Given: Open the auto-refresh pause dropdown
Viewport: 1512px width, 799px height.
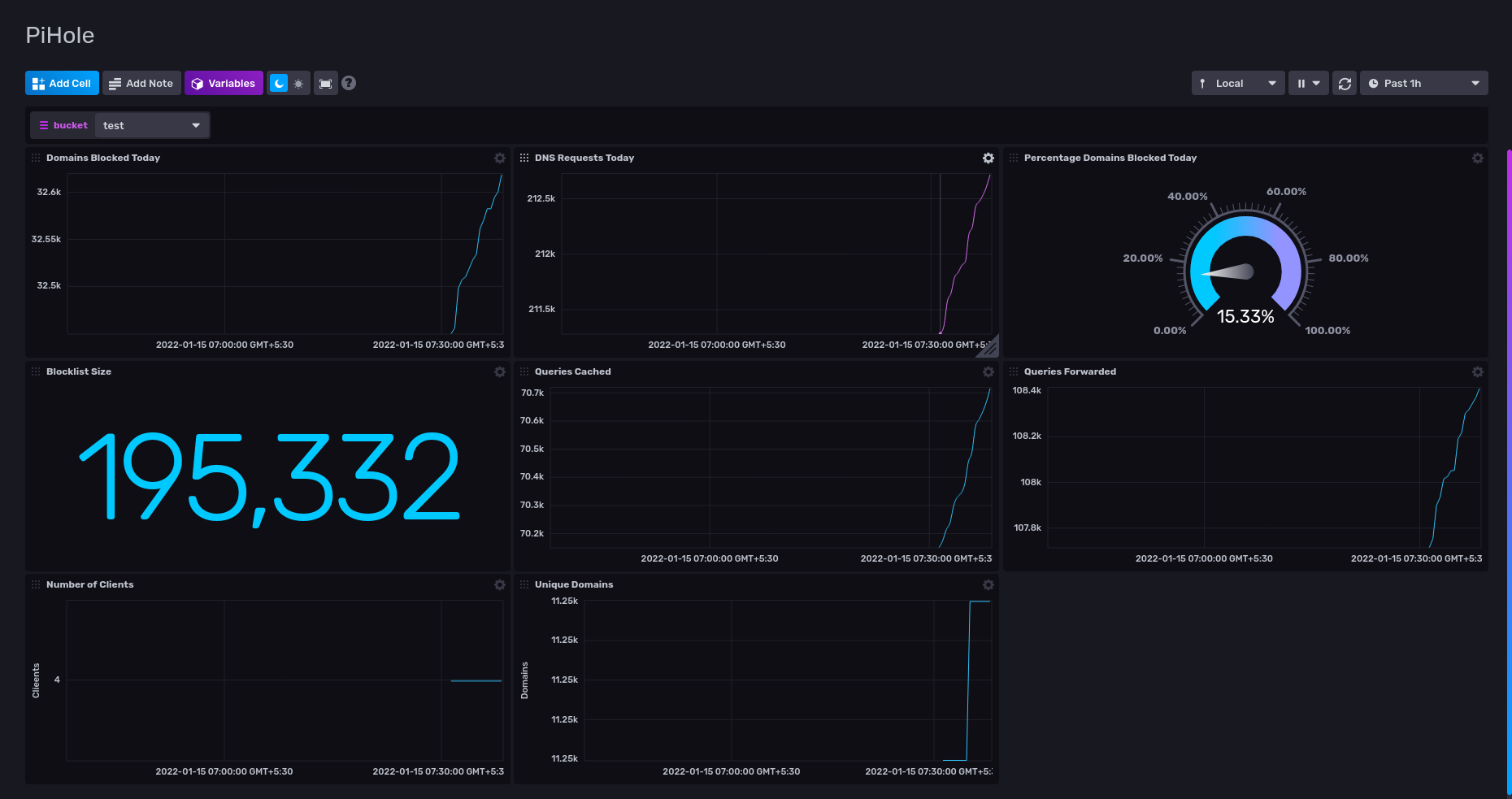Looking at the screenshot, I should click(1309, 83).
